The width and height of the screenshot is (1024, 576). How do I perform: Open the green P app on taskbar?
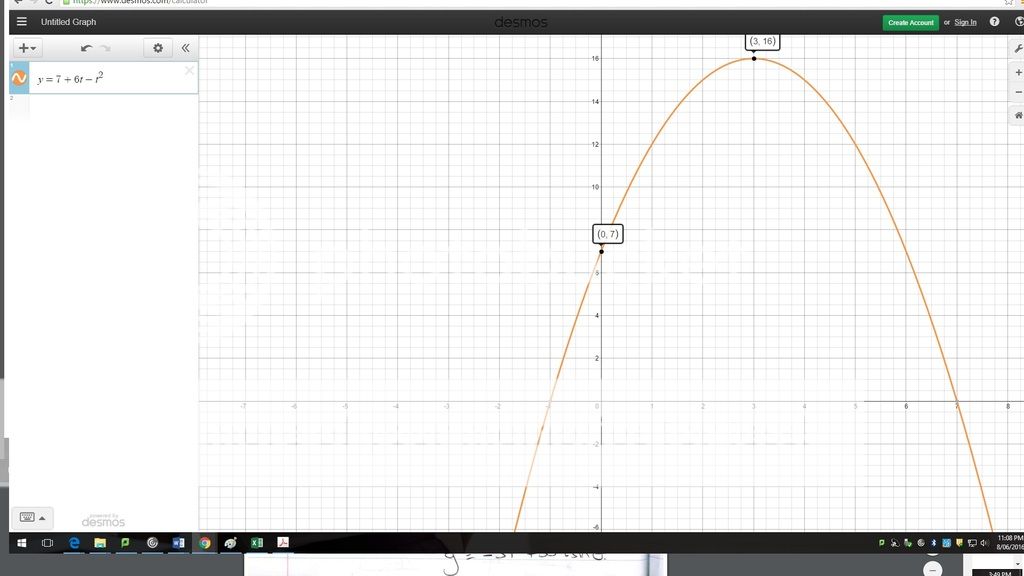tap(125, 543)
